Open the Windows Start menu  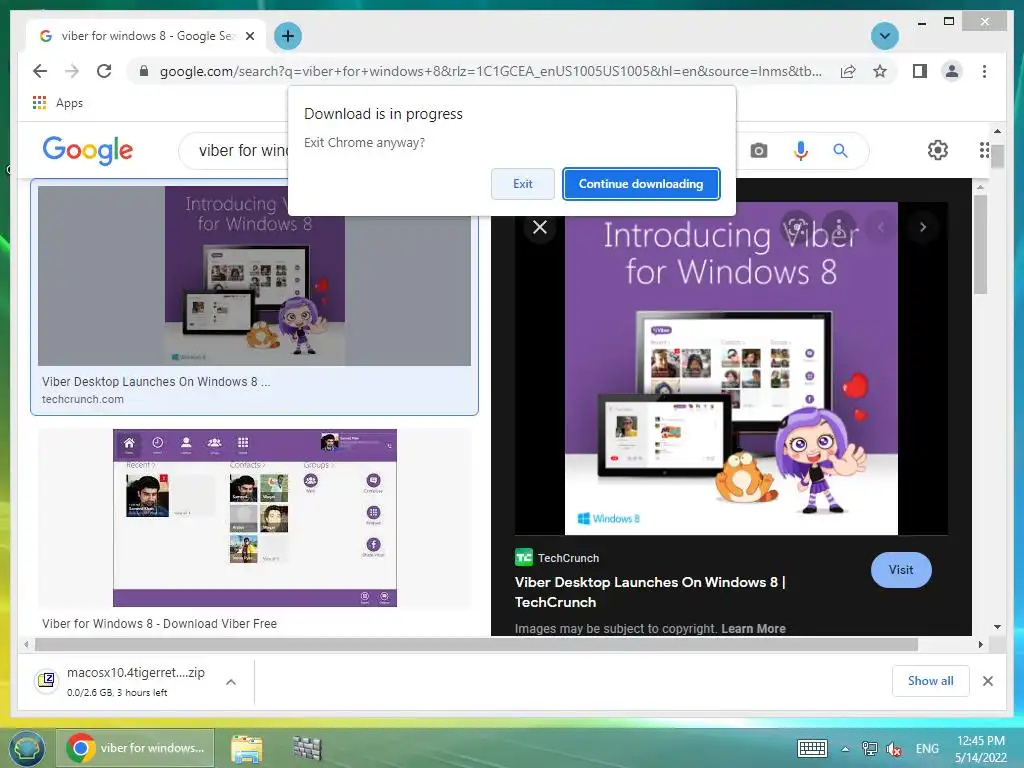[x=26, y=748]
